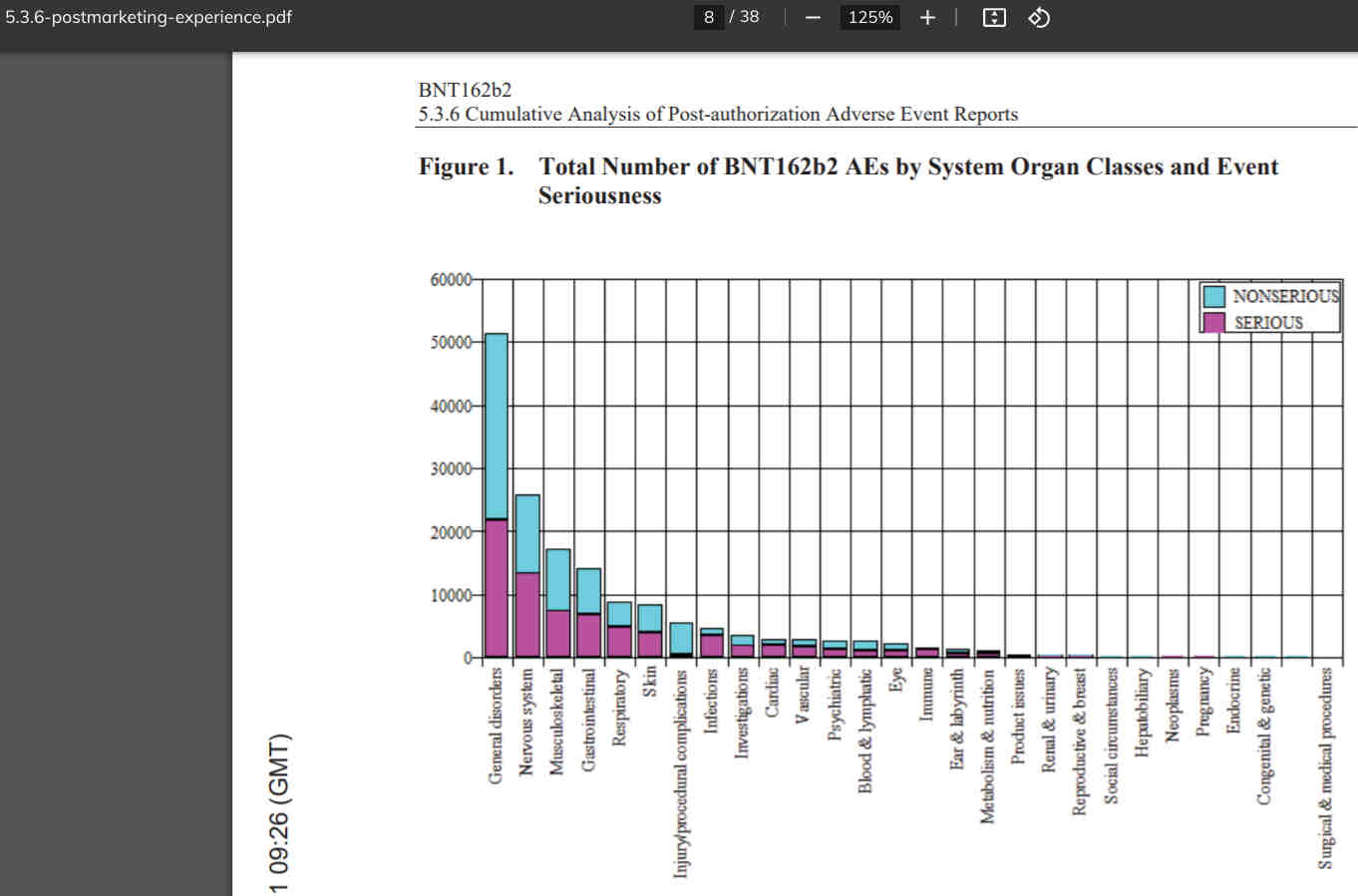Click the Injury/procedural complications axis label
Screen dimensions: 1358x896
(x=681, y=773)
